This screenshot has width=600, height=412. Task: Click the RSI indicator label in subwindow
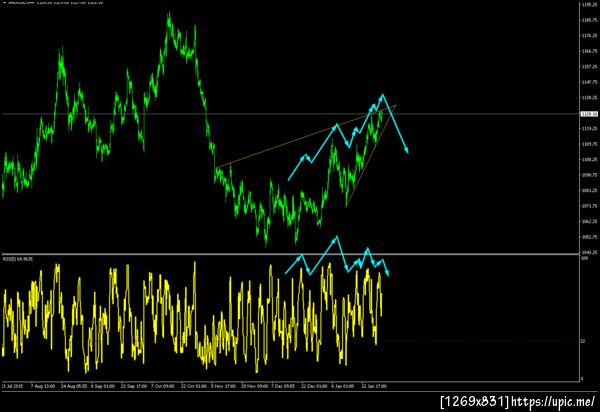click(x=18, y=259)
